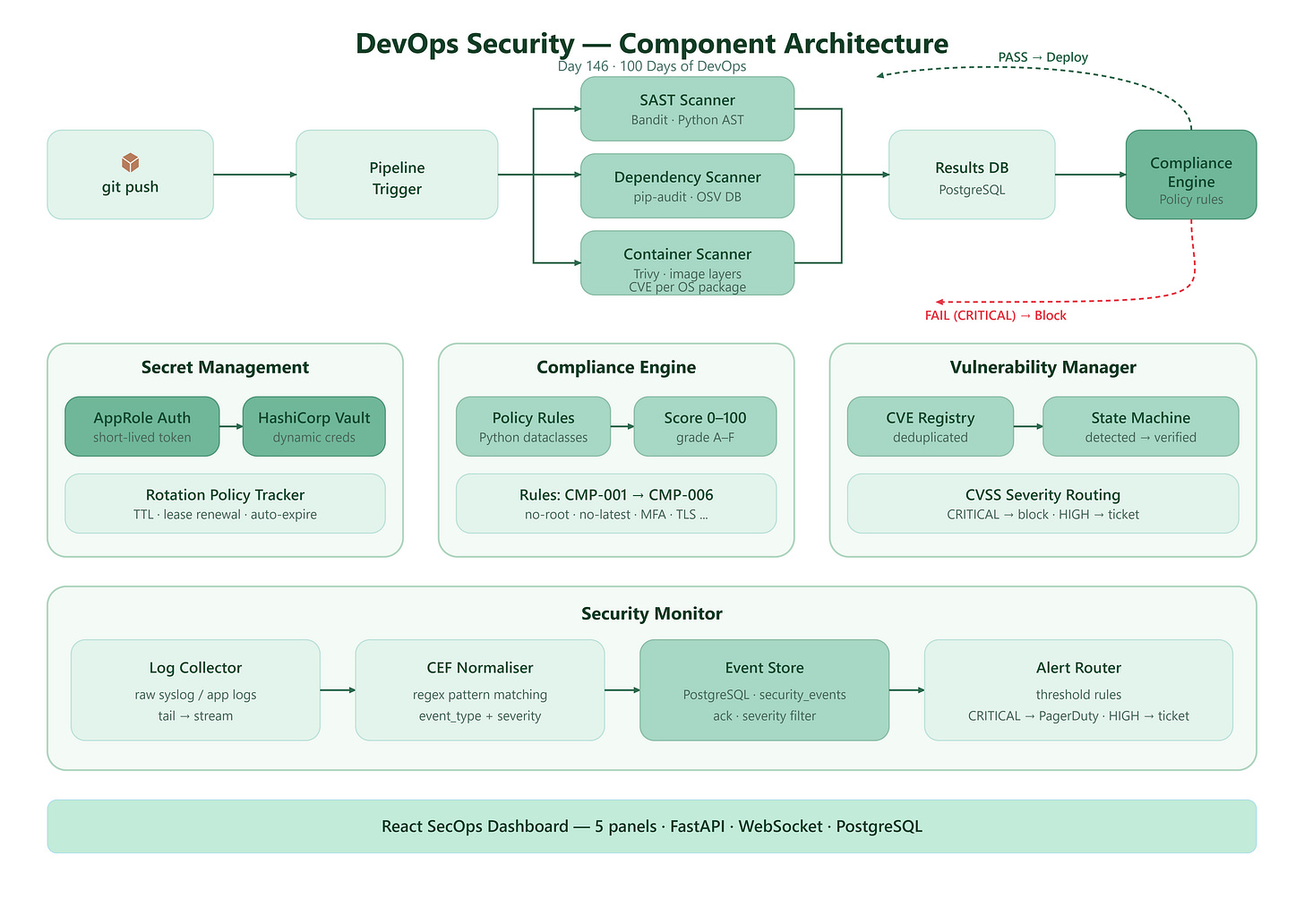This screenshot has height=924, width=1304.
Task: Click the 'Compliance Engine' section heading above Policy Rules
Action: 616,367
